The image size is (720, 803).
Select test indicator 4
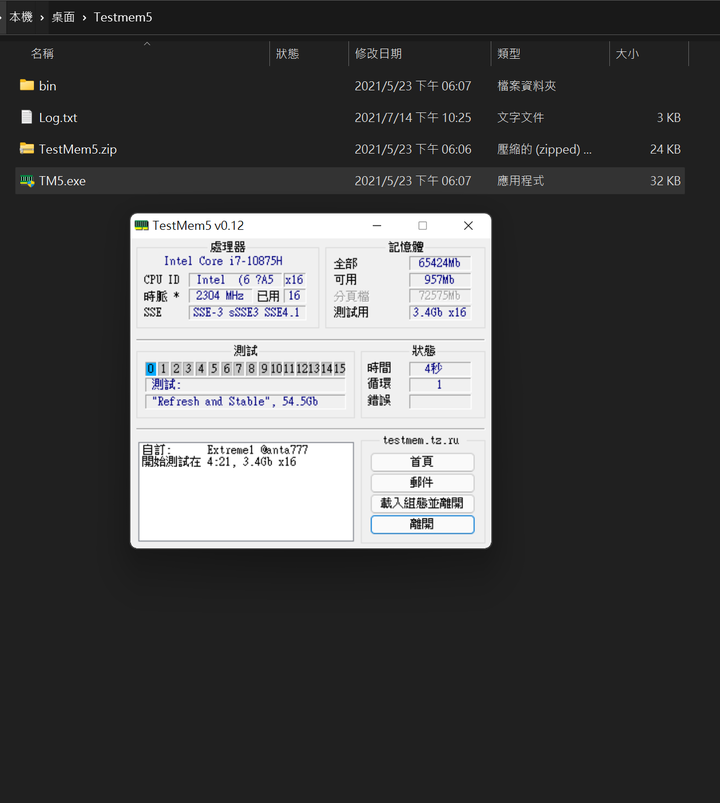pyautogui.click(x=201, y=368)
